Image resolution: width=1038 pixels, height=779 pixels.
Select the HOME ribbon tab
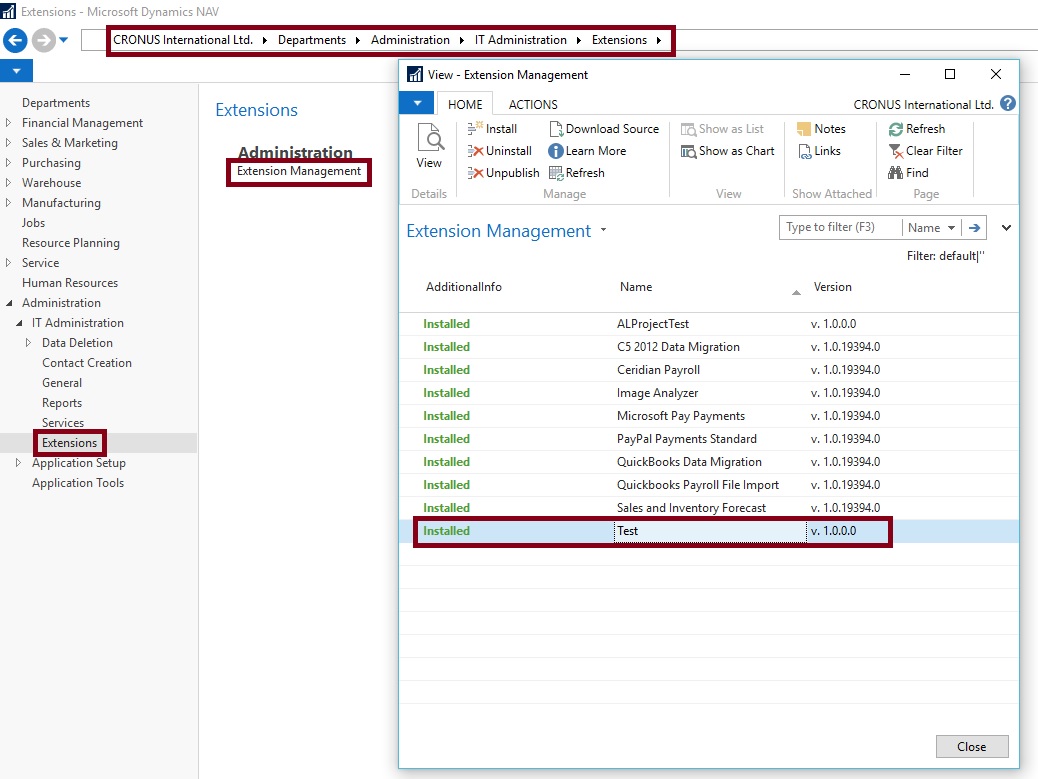465,104
